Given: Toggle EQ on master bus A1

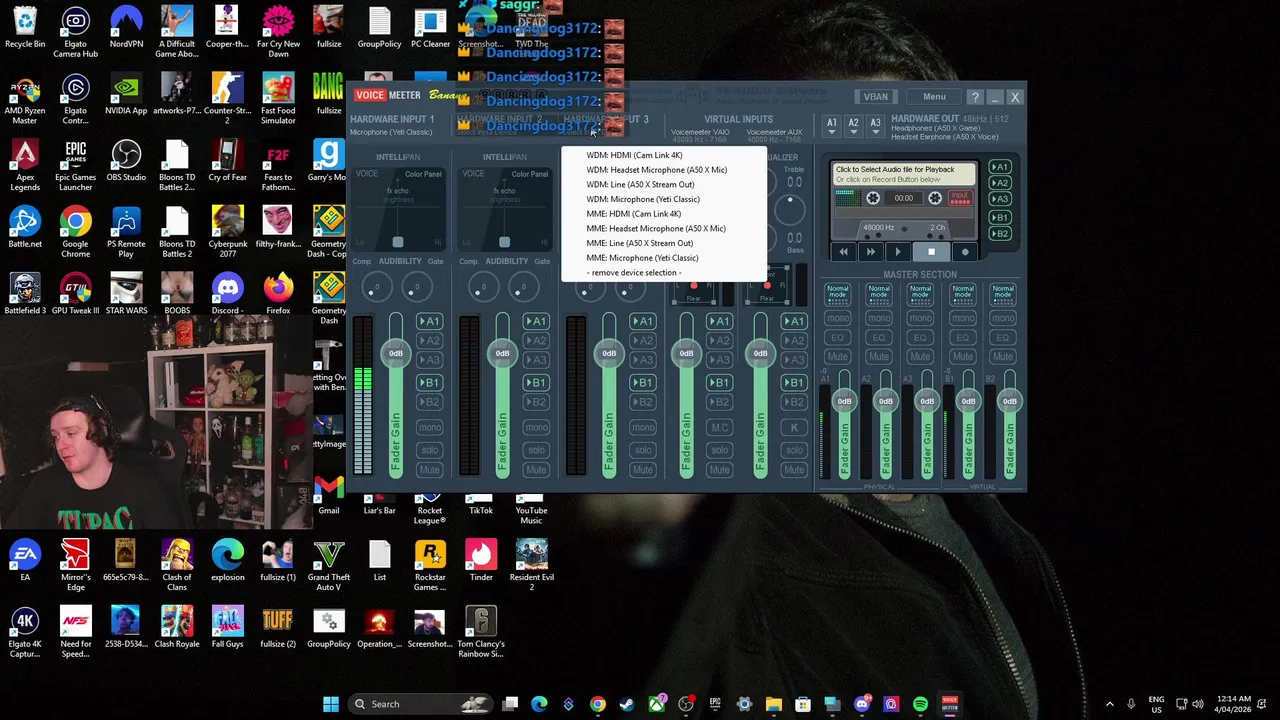Looking at the screenshot, I should tap(837, 337).
